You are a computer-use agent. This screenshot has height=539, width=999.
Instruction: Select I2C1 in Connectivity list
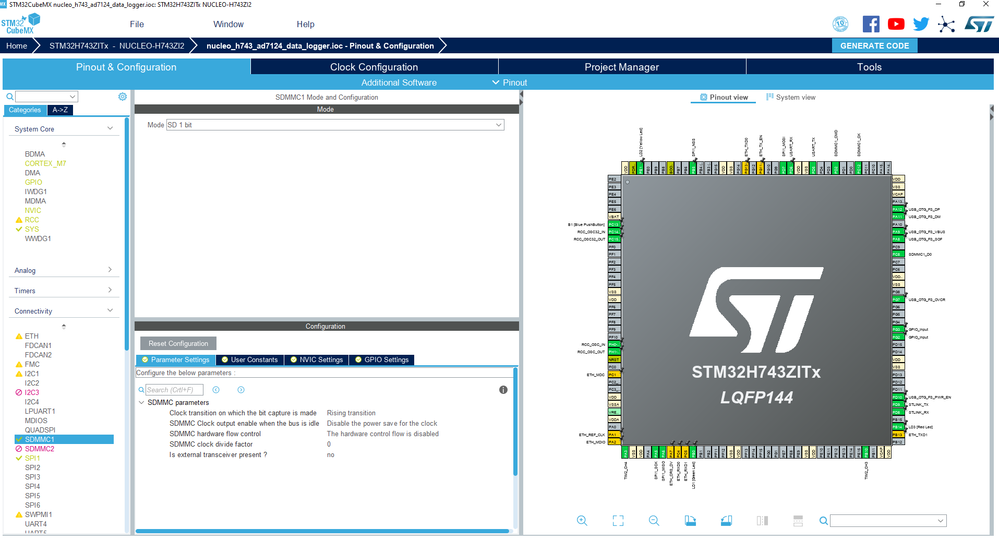point(32,374)
